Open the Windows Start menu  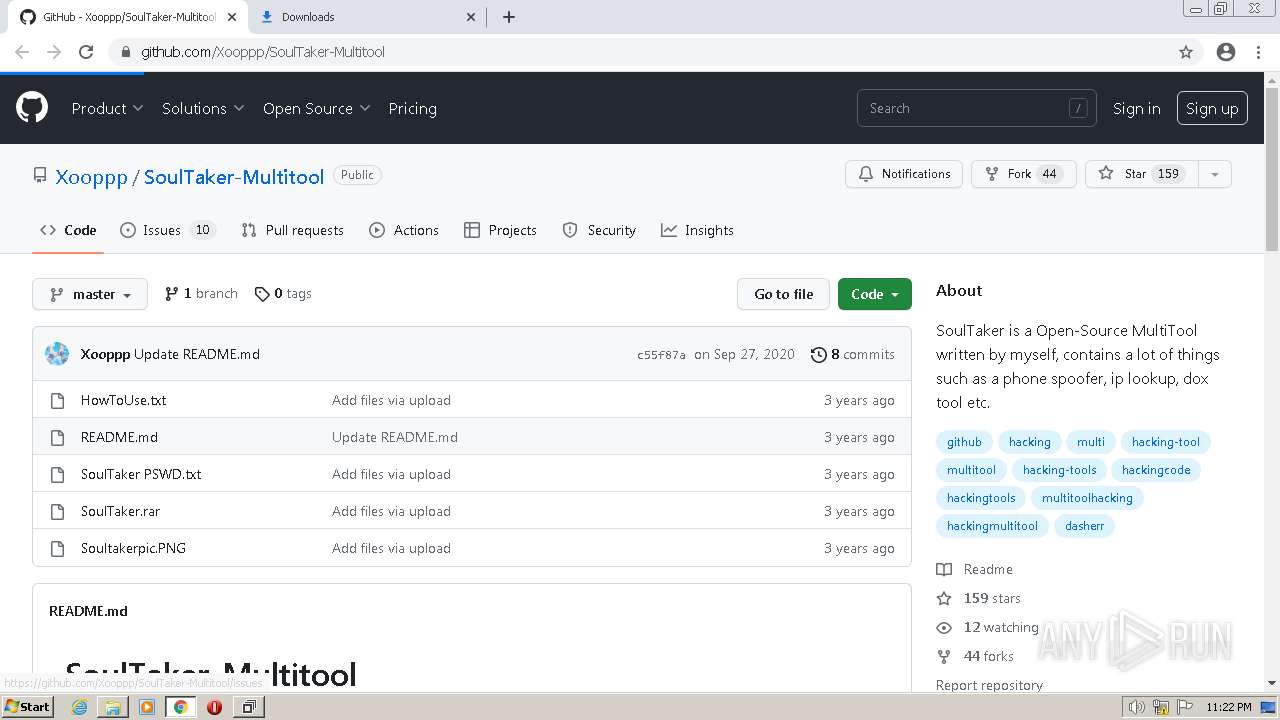[x=27, y=707]
